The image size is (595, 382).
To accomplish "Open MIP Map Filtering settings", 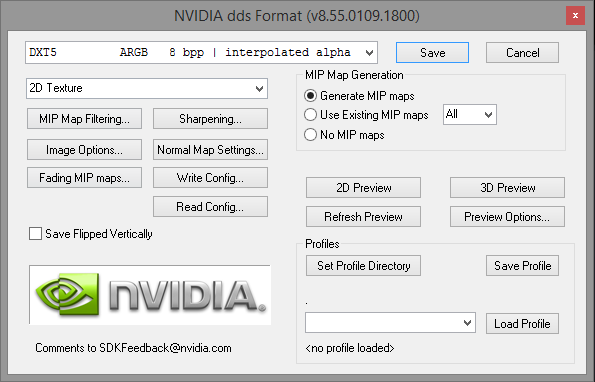I will pyautogui.click(x=84, y=119).
